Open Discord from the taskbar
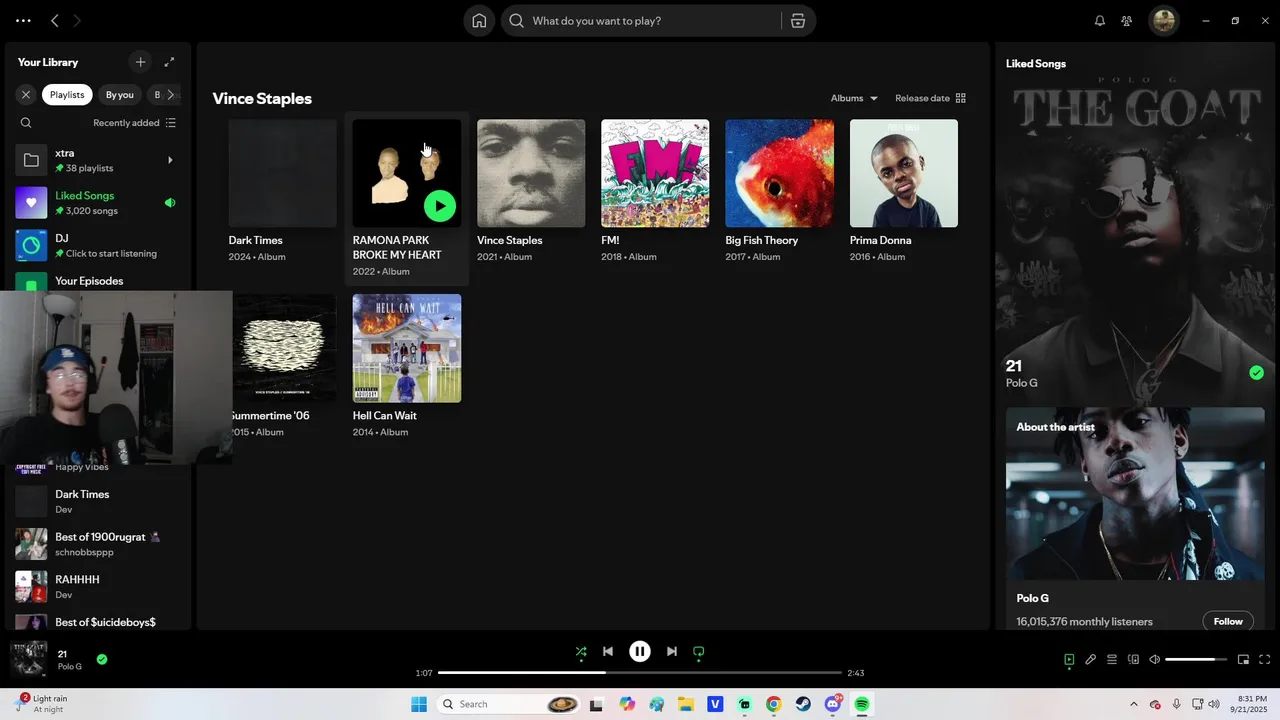 click(x=833, y=704)
